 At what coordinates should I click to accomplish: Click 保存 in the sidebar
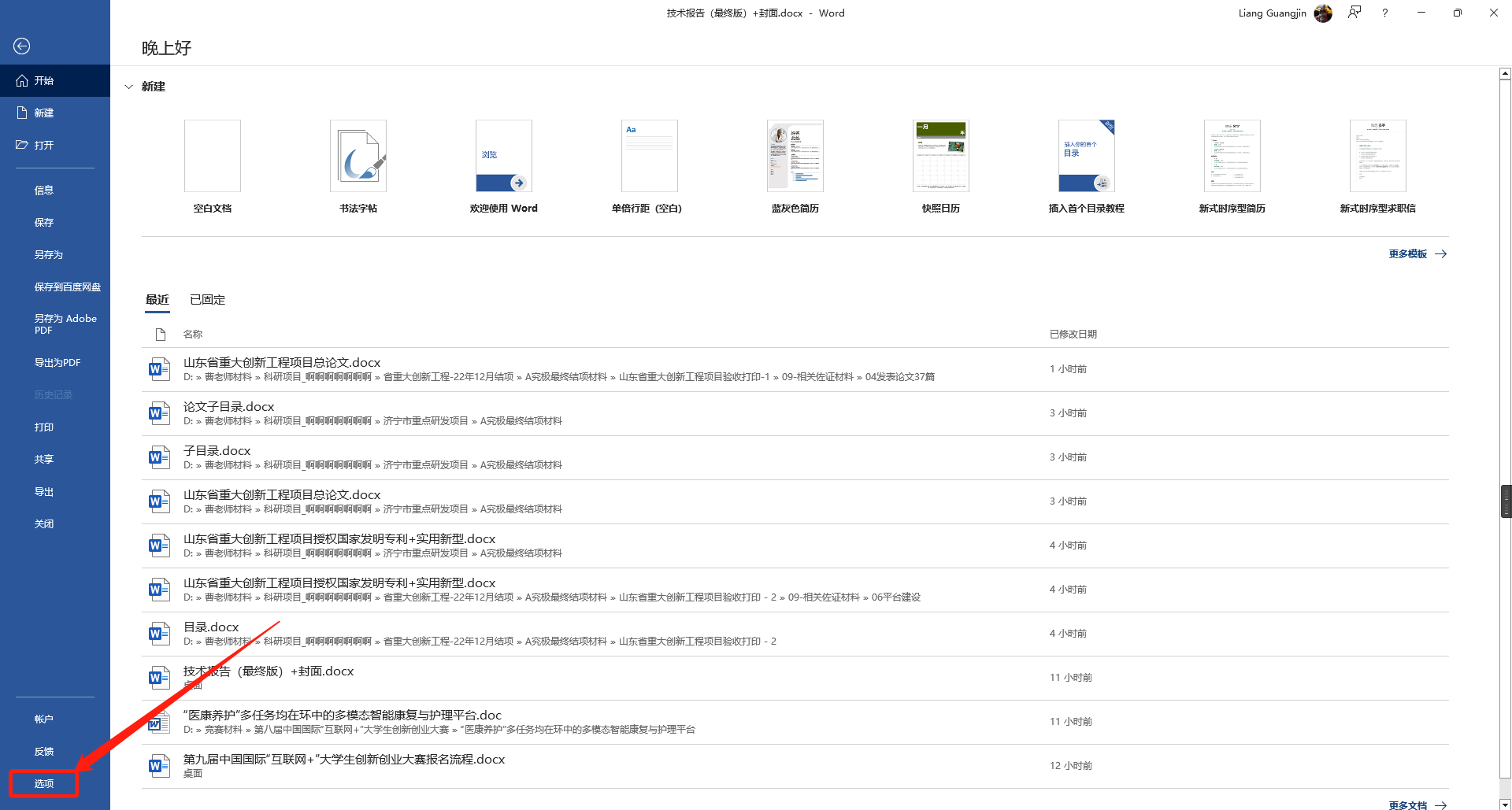tap(55, 222)
